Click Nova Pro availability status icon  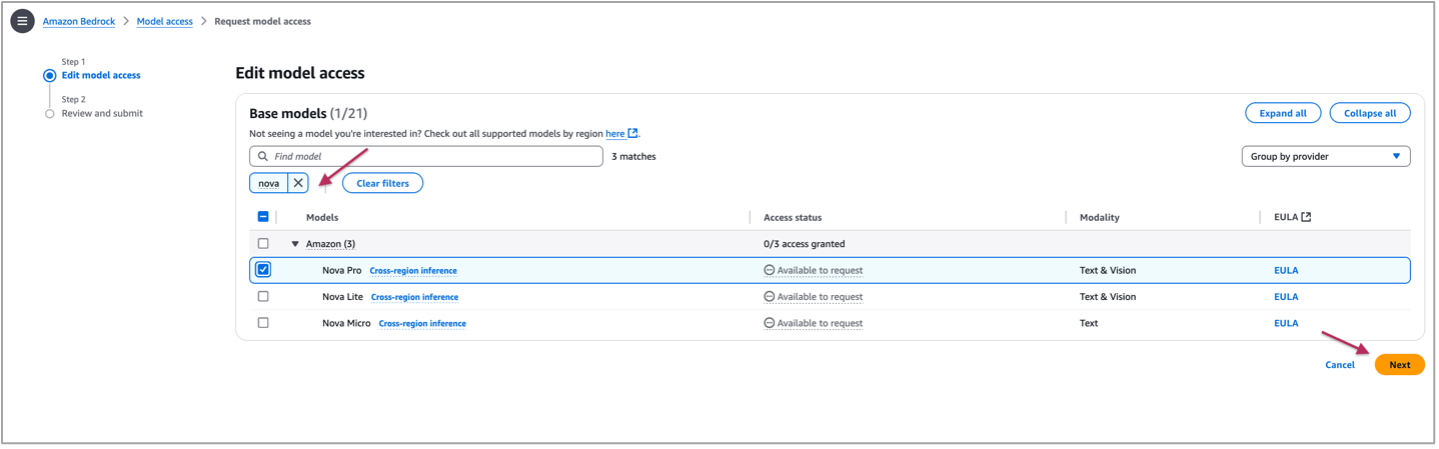[x=769, y=270]
